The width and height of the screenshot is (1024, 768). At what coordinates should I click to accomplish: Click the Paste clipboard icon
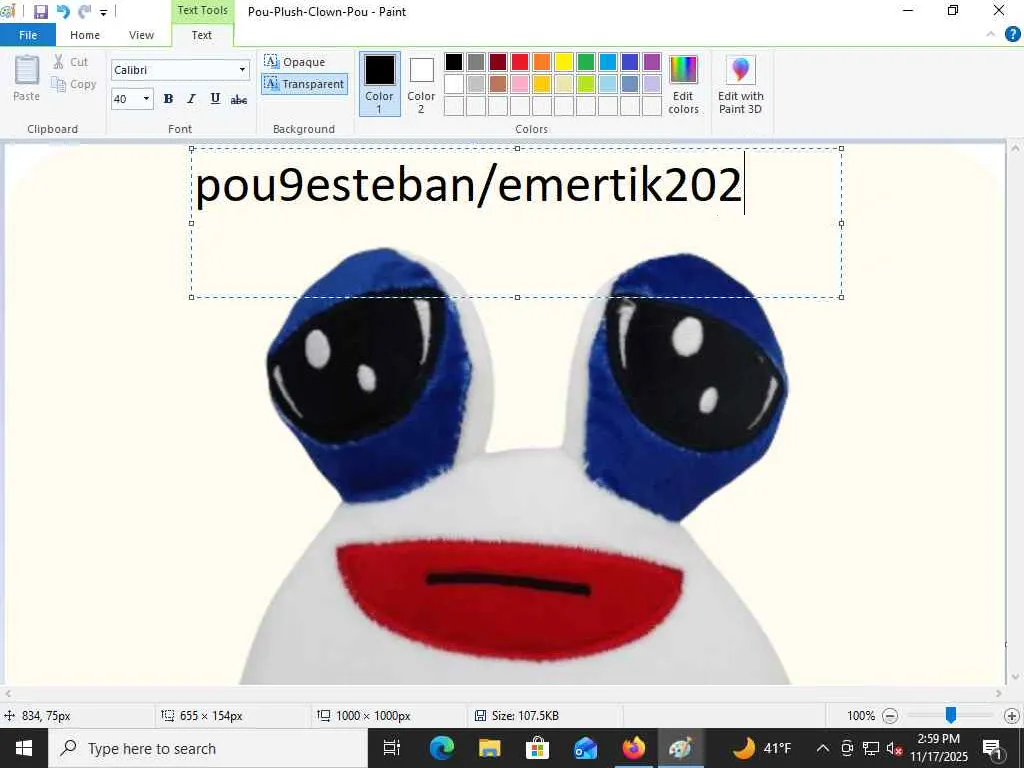pos(27,70)
